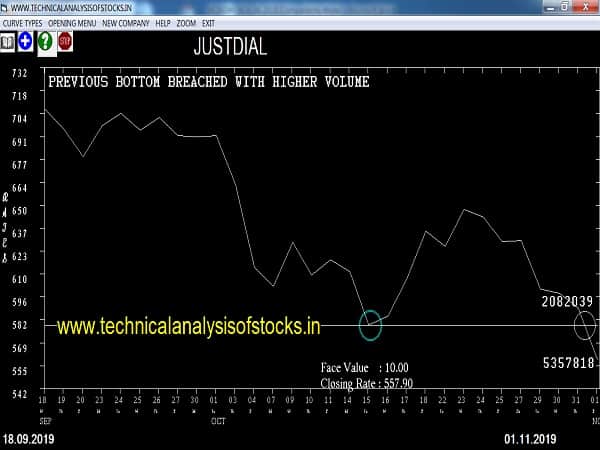Click the application icon in title bar

pos(6,7)
